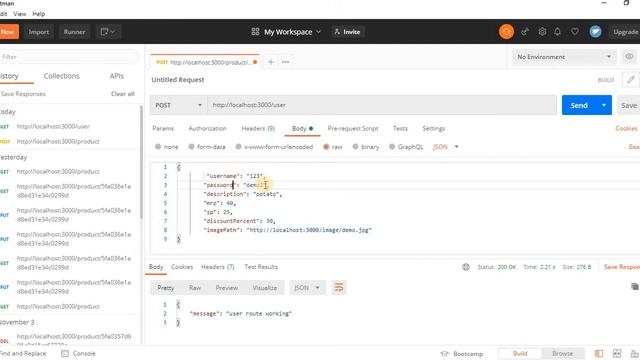
Task: Open the Params tab
Action: coord(163,129)
